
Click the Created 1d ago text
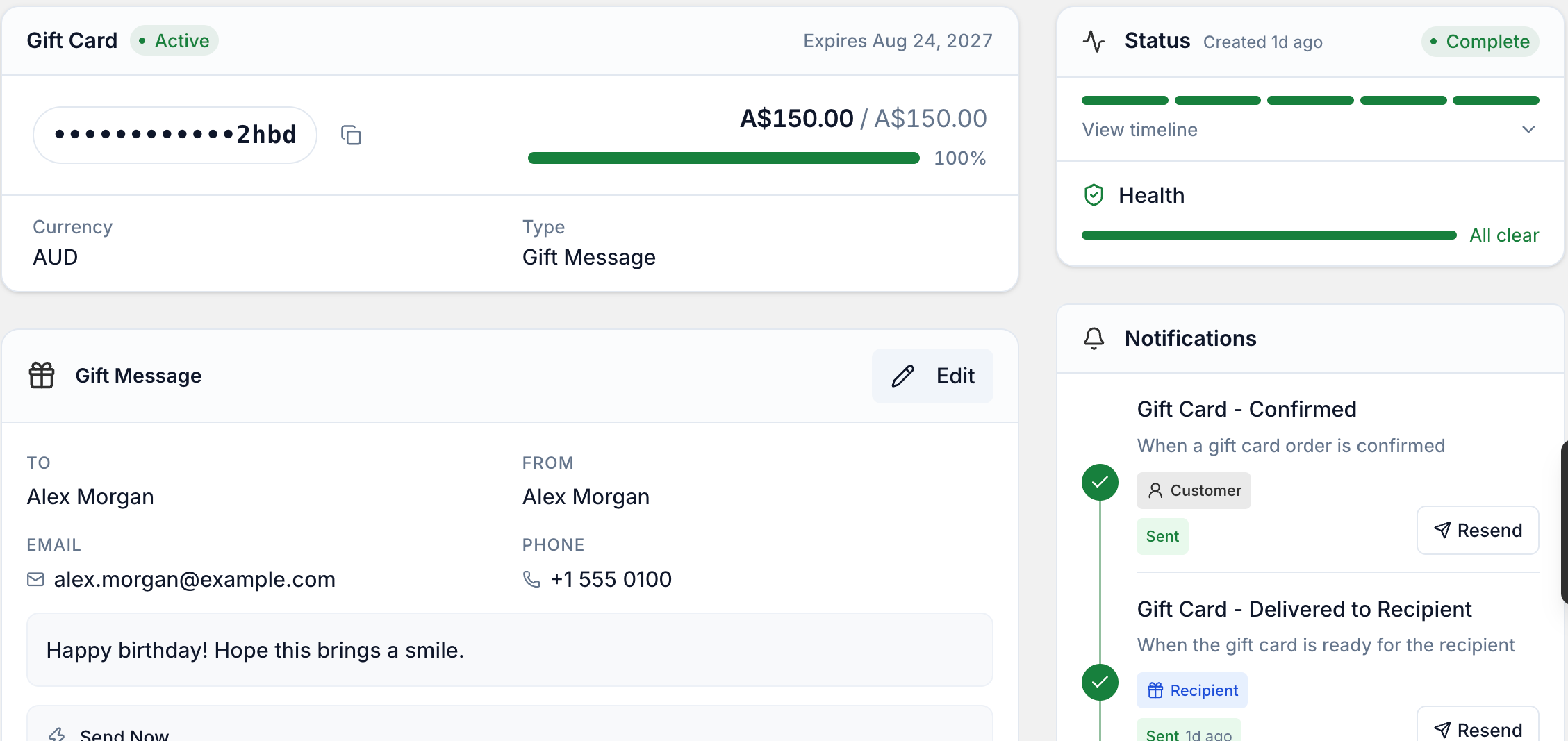pos(1262,42)
